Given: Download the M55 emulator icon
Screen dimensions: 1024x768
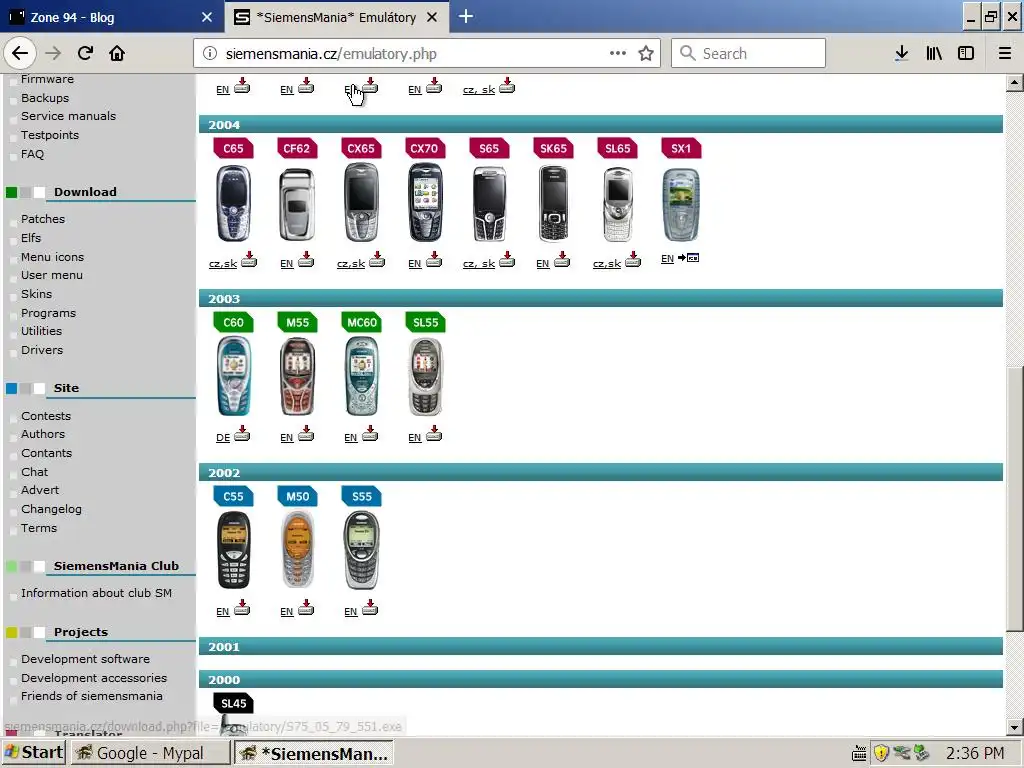Looking at the screenshot, I should 306,434.
